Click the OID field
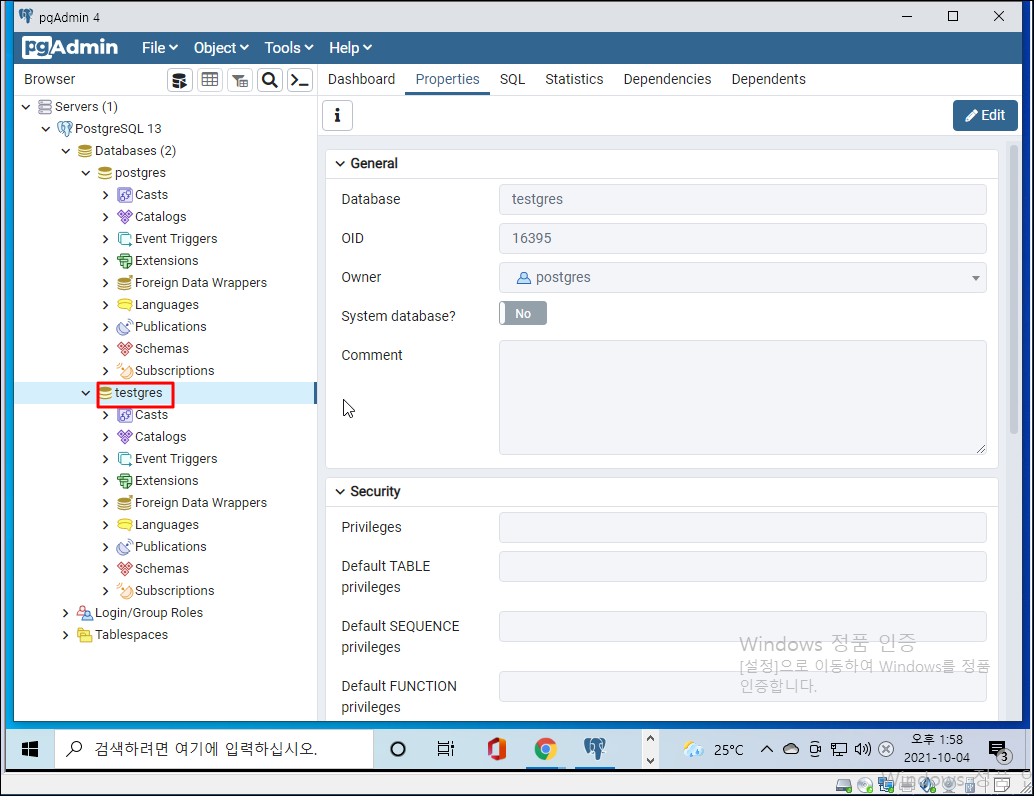1034x796 pixels. (743, 238)
